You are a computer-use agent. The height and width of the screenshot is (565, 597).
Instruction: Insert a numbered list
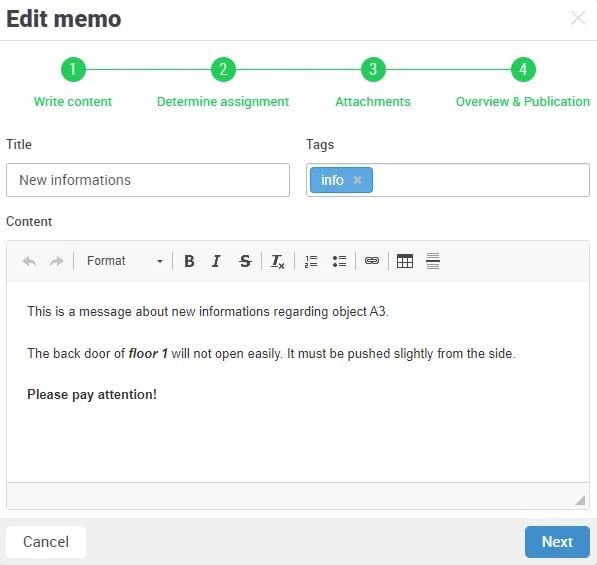tap(311, 262)
